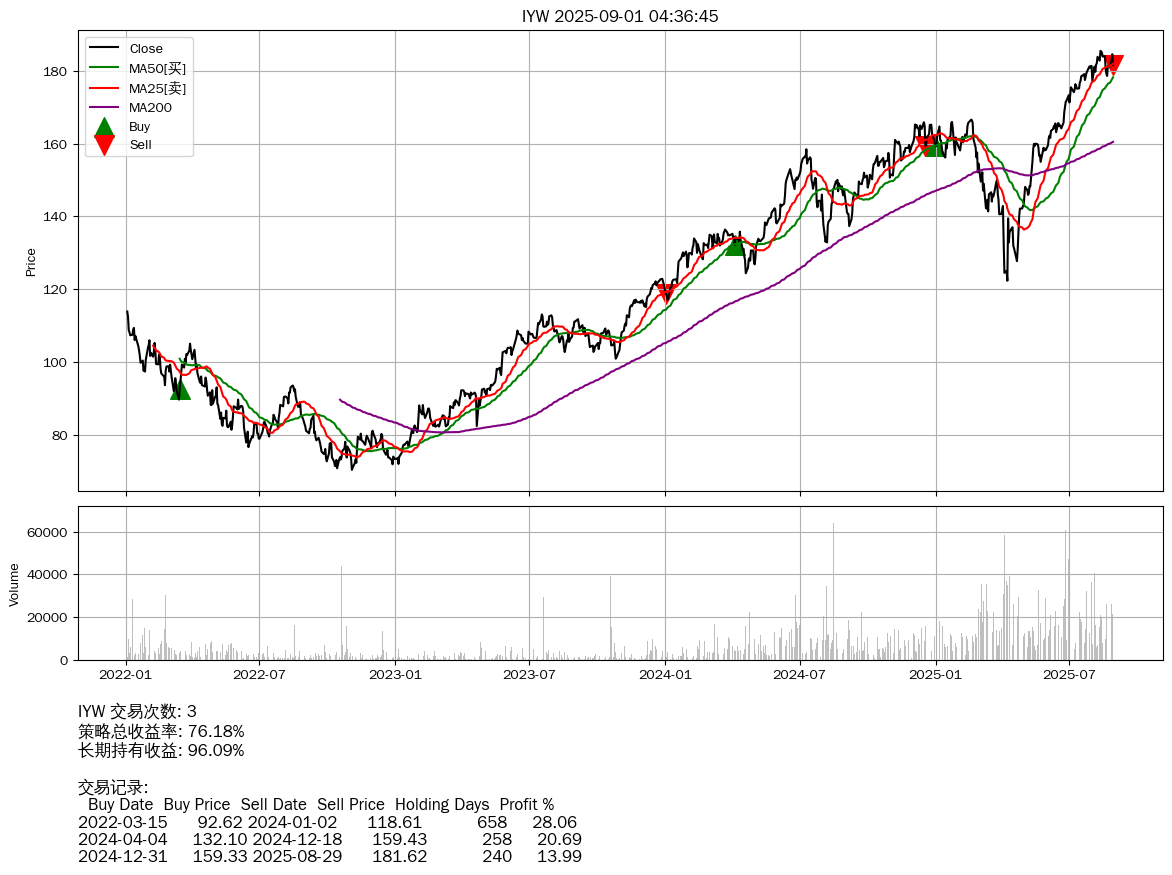Click the Volume y-axis label

pyautogui.click(x=14, y=584)
